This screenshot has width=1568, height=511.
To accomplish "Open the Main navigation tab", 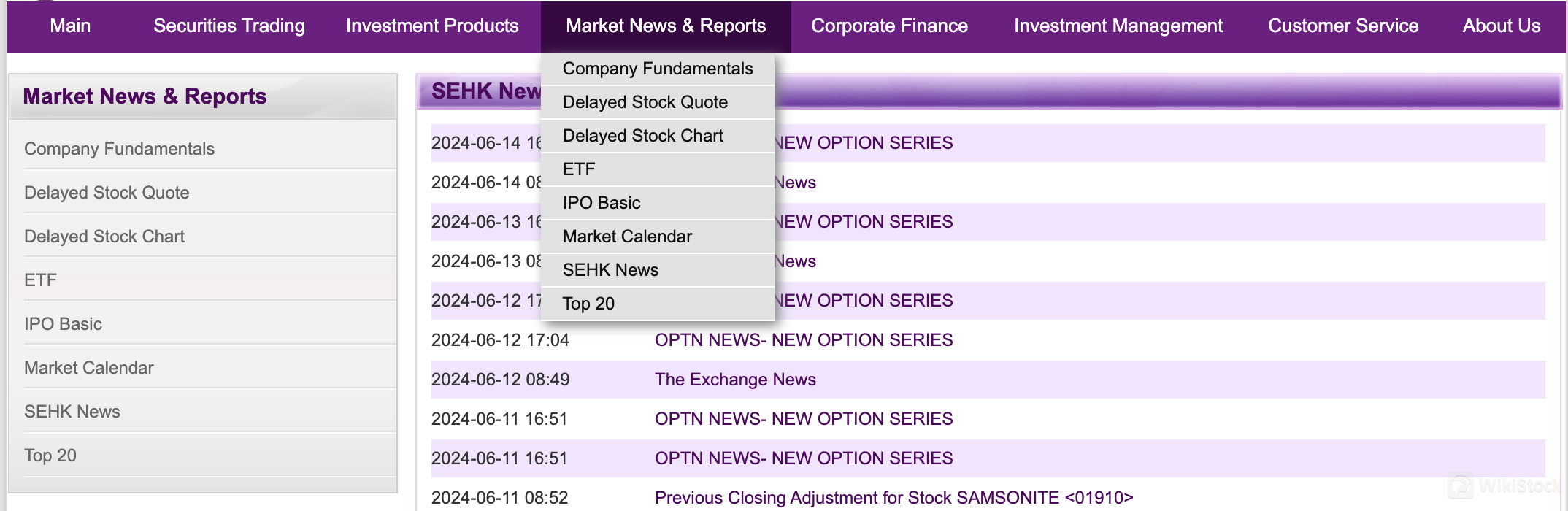I will (70, 26).
